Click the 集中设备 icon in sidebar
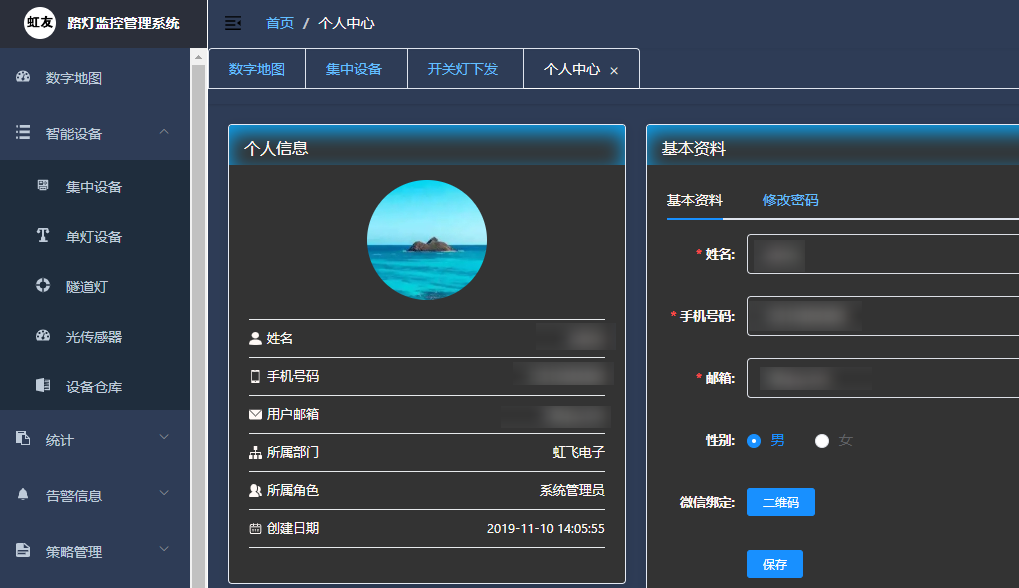This screenshot has height=588, width=1019. point(43,186)
